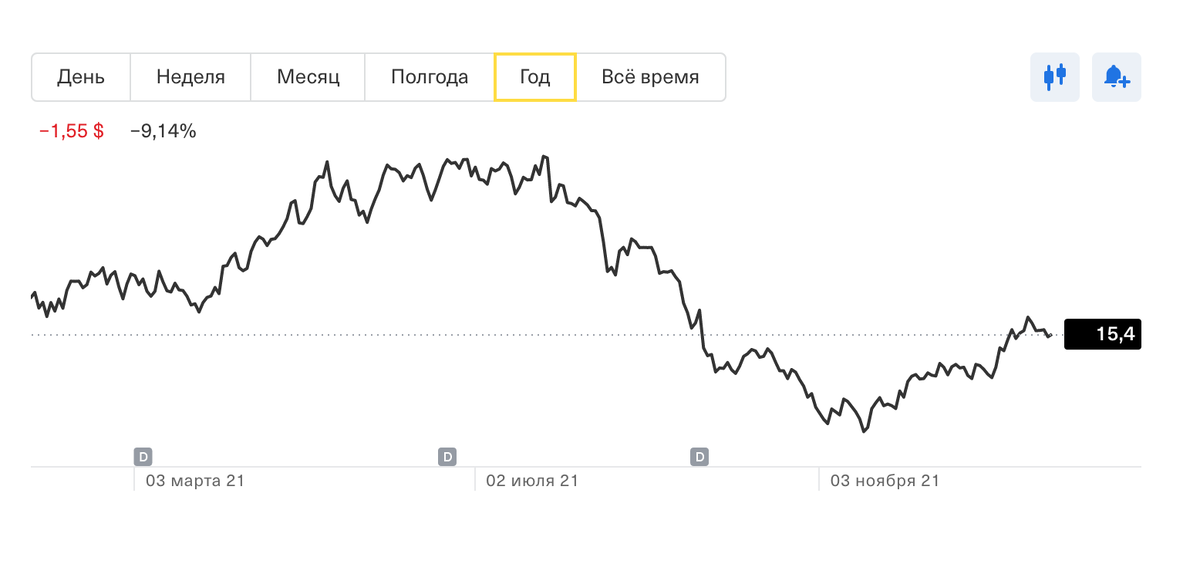Click the dividend marker near March
Image resolution: width=1200 pixels, height=571 pixels.
143,457
